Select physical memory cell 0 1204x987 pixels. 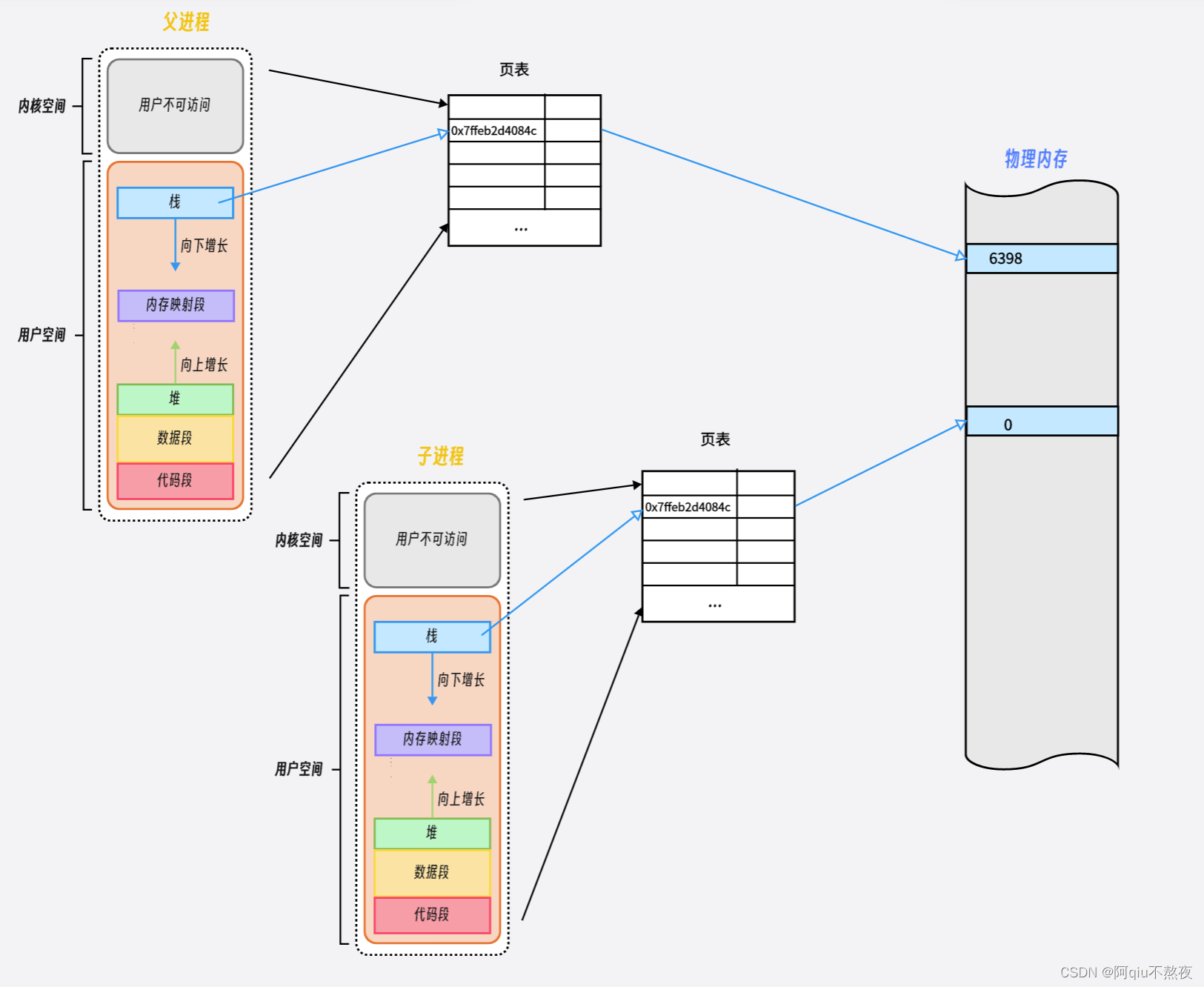(x=1042, y=421)
